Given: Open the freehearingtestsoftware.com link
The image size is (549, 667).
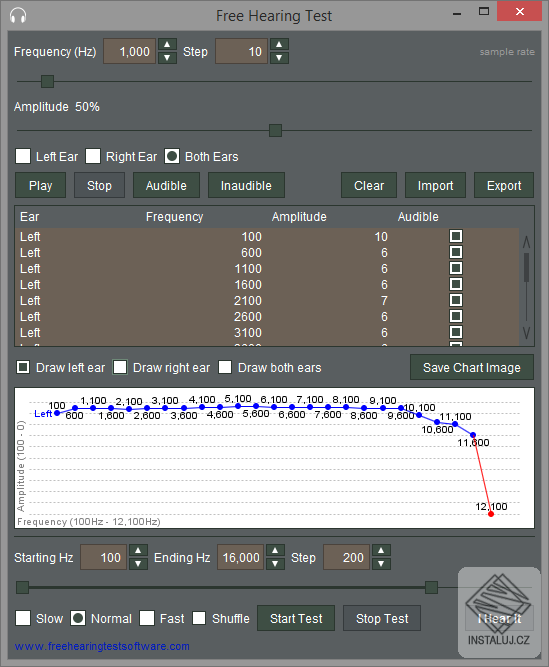Looking at the screenshot, I should pos(102,646).
